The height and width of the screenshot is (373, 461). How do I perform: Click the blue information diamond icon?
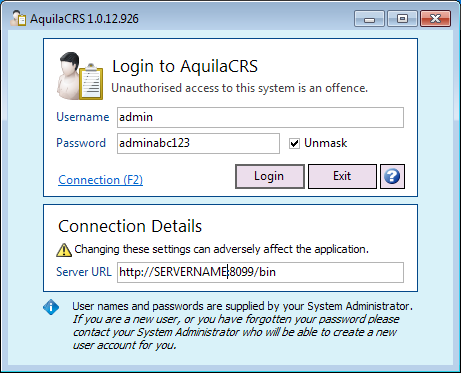[x=51, y=307]
